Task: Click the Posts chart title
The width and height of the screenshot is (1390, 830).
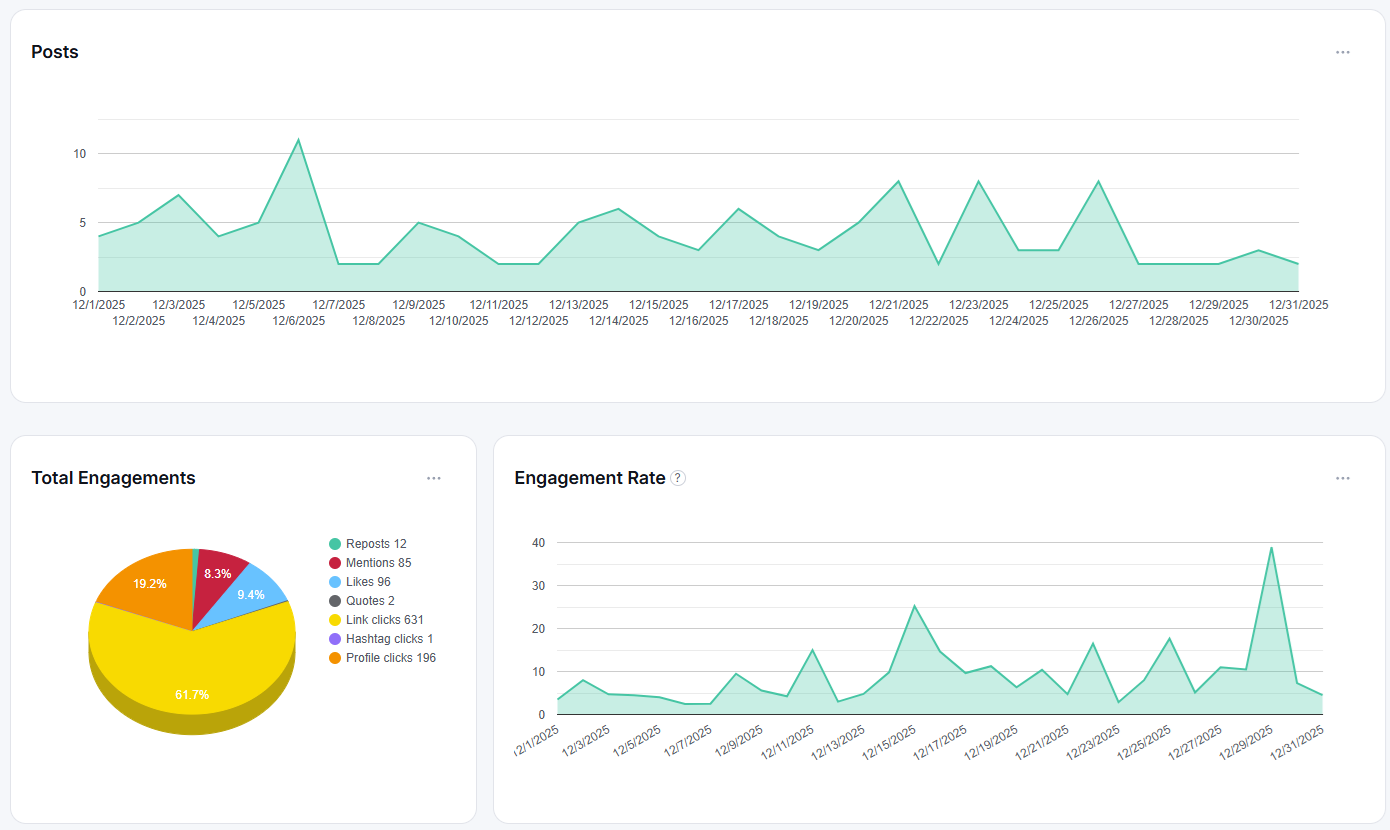Action: tap(55, 52)
